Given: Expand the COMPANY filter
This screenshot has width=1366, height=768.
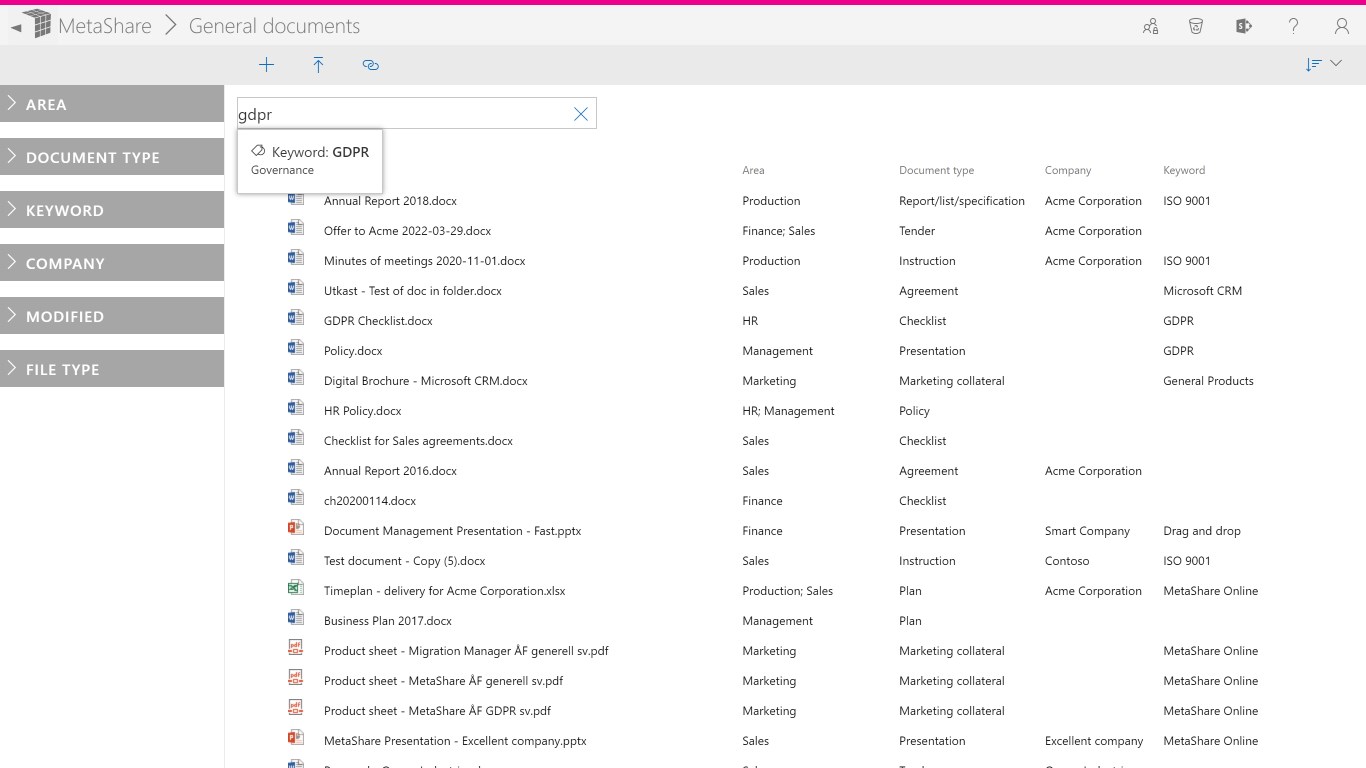Looking at the screenshot, I should click(112, 263).
